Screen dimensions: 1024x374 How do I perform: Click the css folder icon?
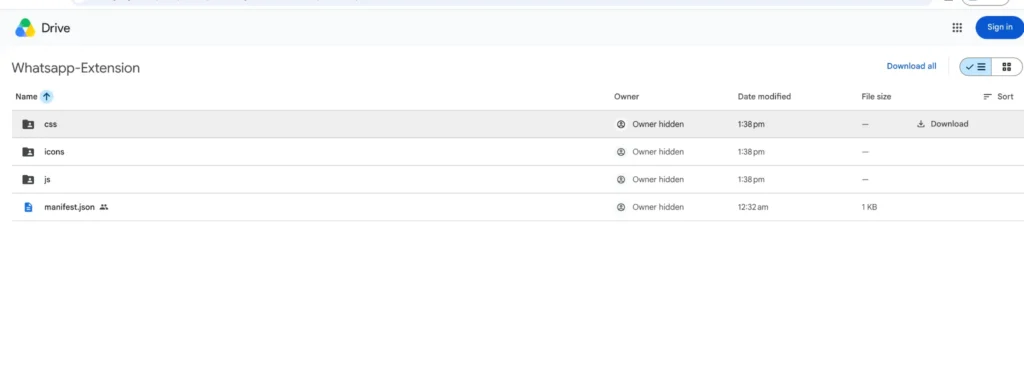tap(28, 124)
